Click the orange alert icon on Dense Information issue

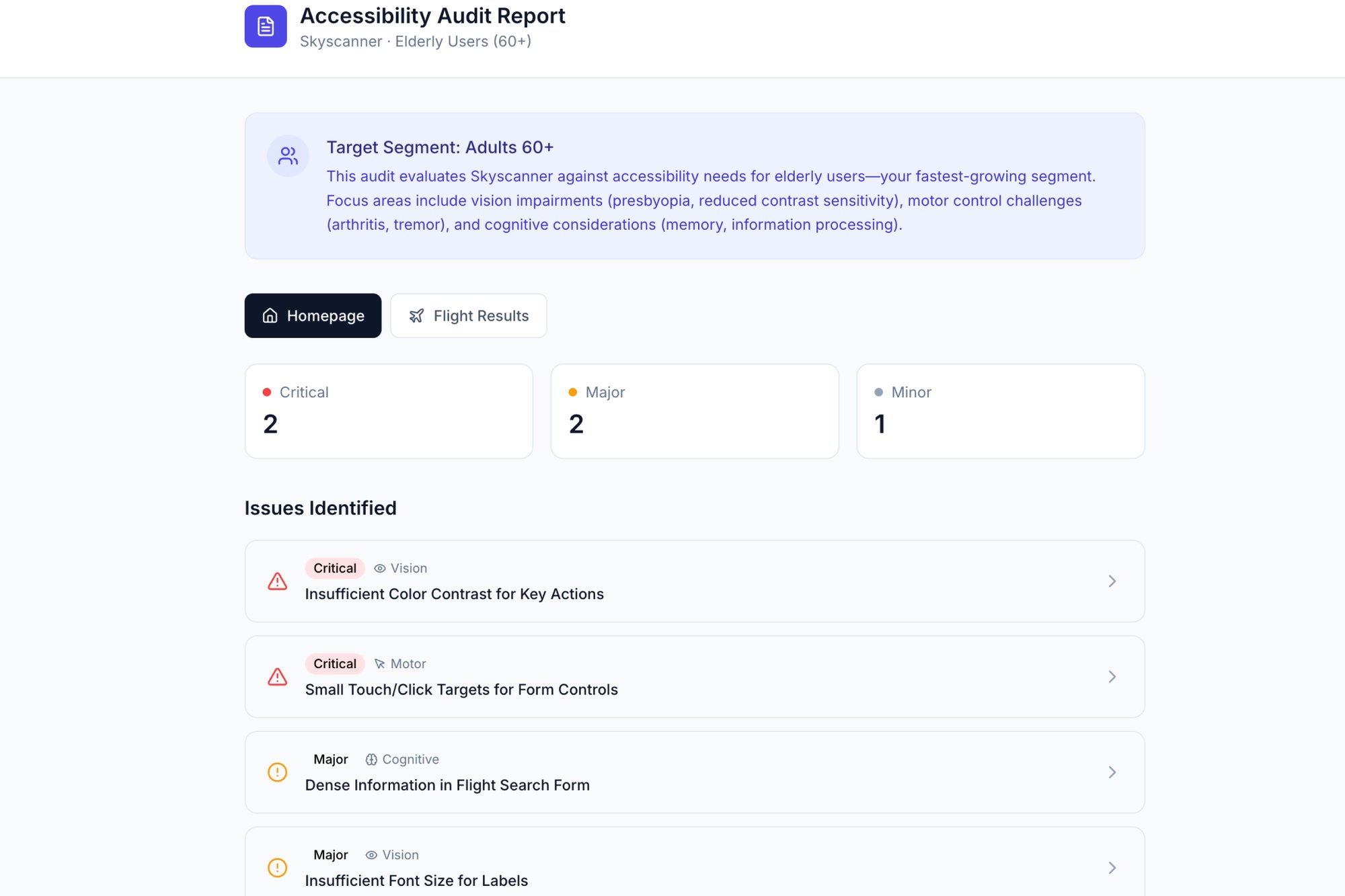tap(277, 772)
